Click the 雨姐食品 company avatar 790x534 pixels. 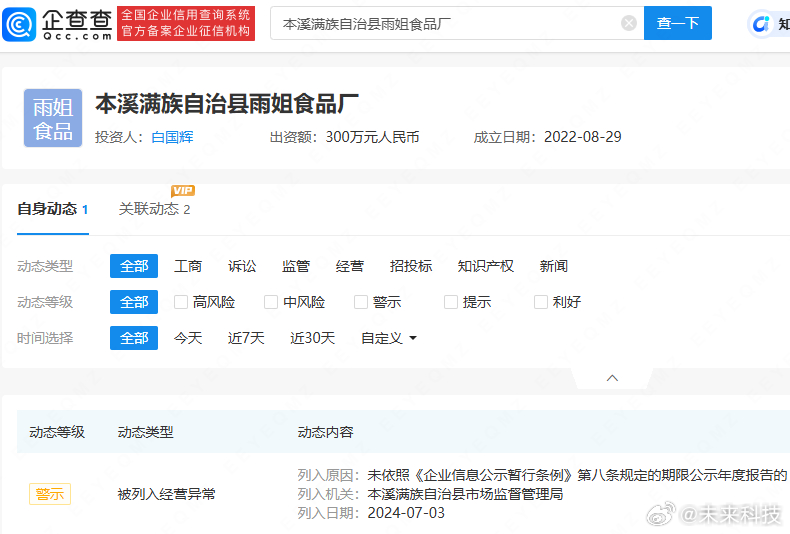click(x=53, y=118)
